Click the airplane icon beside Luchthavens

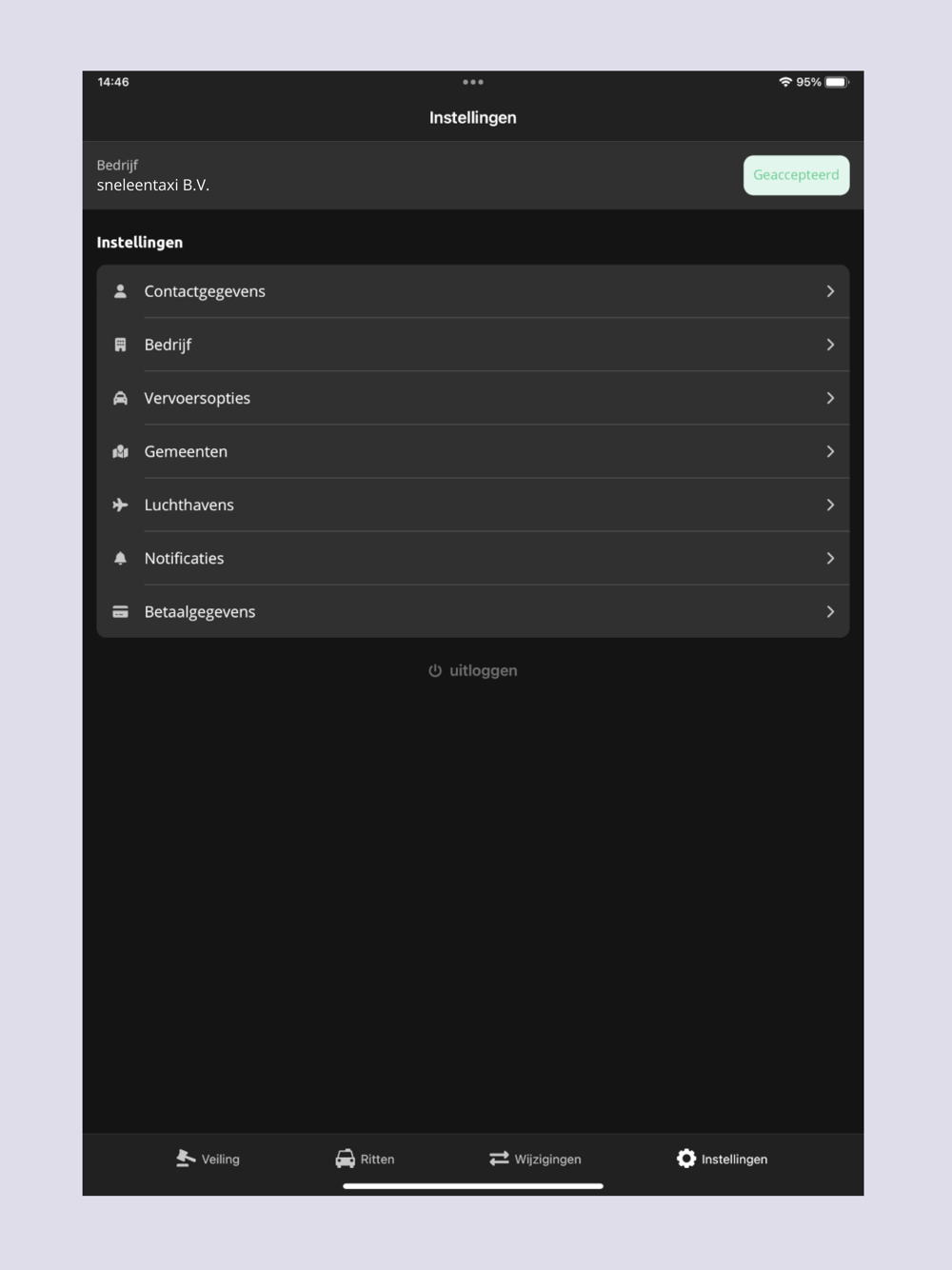(120, 505)
